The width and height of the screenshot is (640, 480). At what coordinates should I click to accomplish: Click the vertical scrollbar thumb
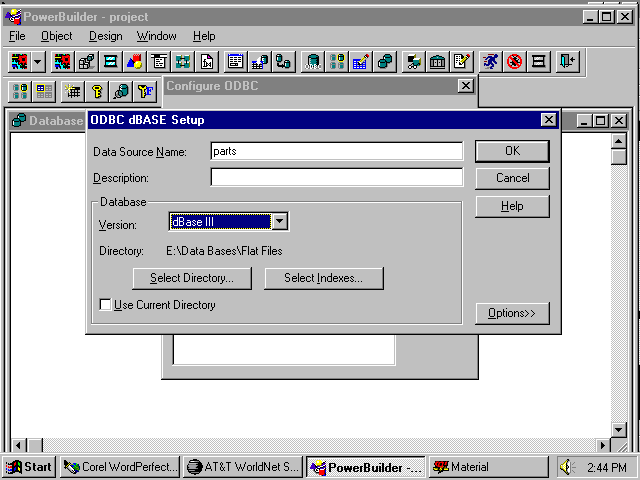619,157
